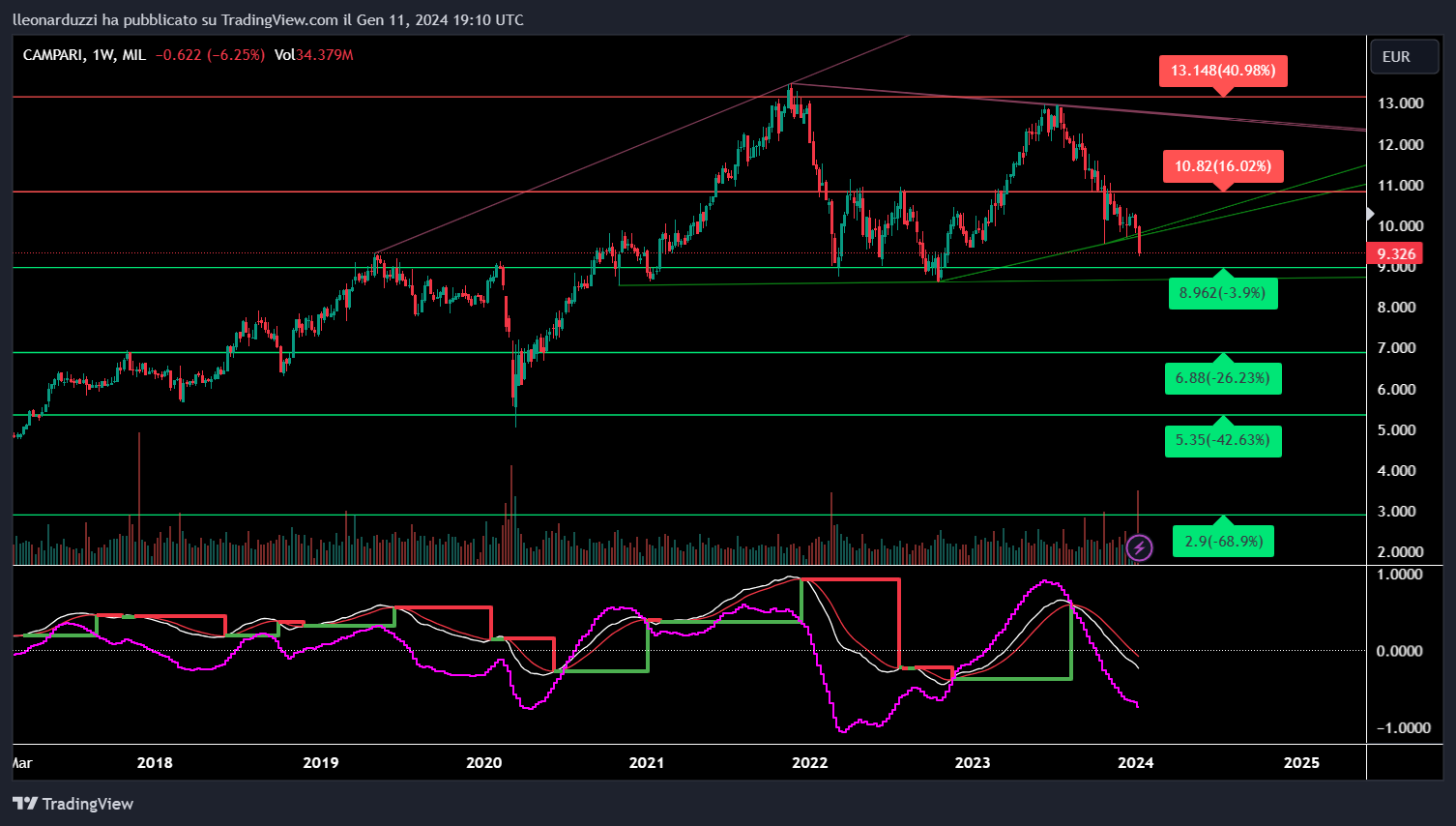Click the 2023 label on time axis

(x=973, y=762)
